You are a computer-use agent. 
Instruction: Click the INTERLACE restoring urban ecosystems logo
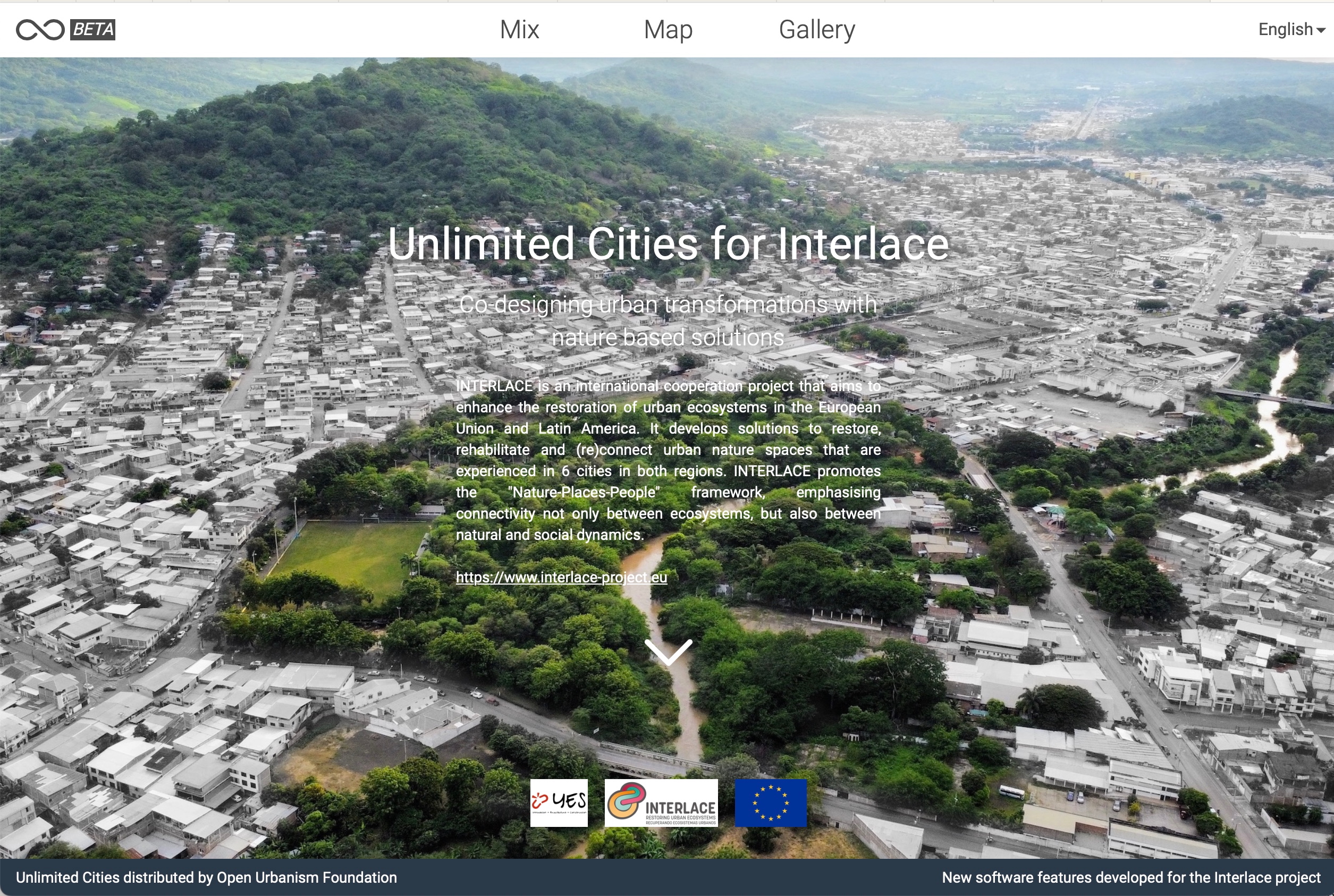point(661,803)
